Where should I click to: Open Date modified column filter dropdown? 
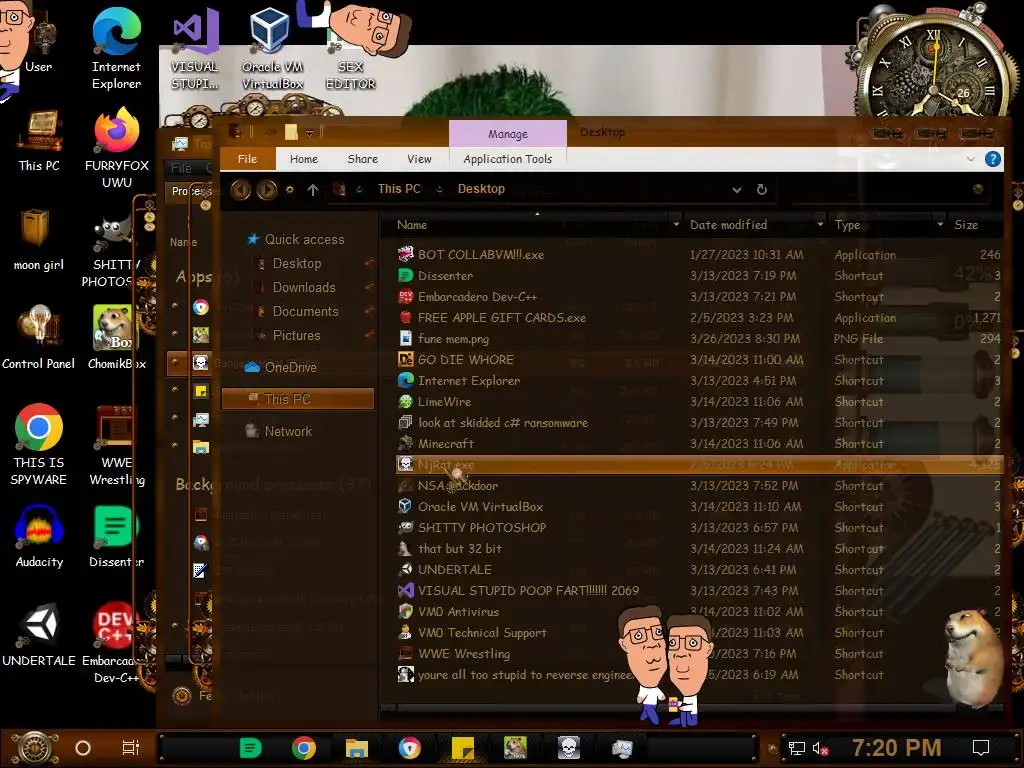[820, 224]
